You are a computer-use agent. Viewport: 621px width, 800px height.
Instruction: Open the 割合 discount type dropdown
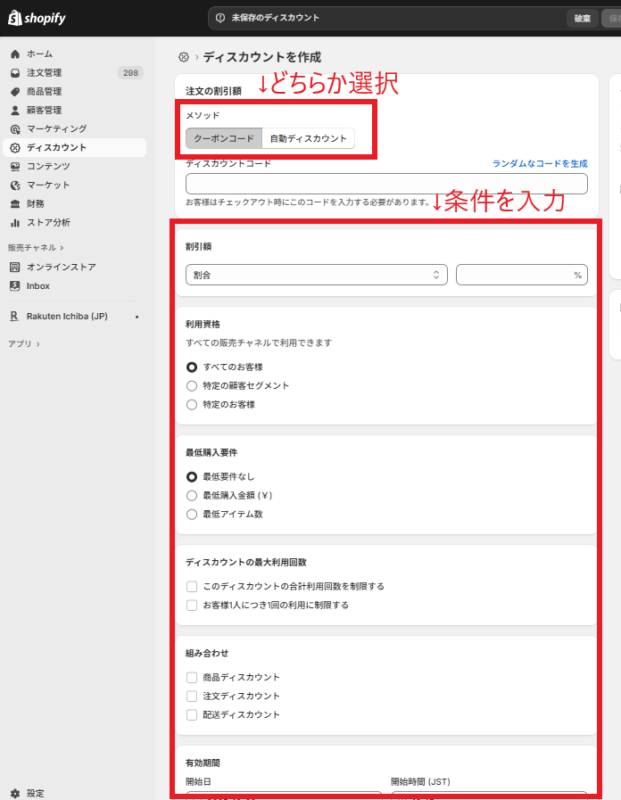[316, 274]
